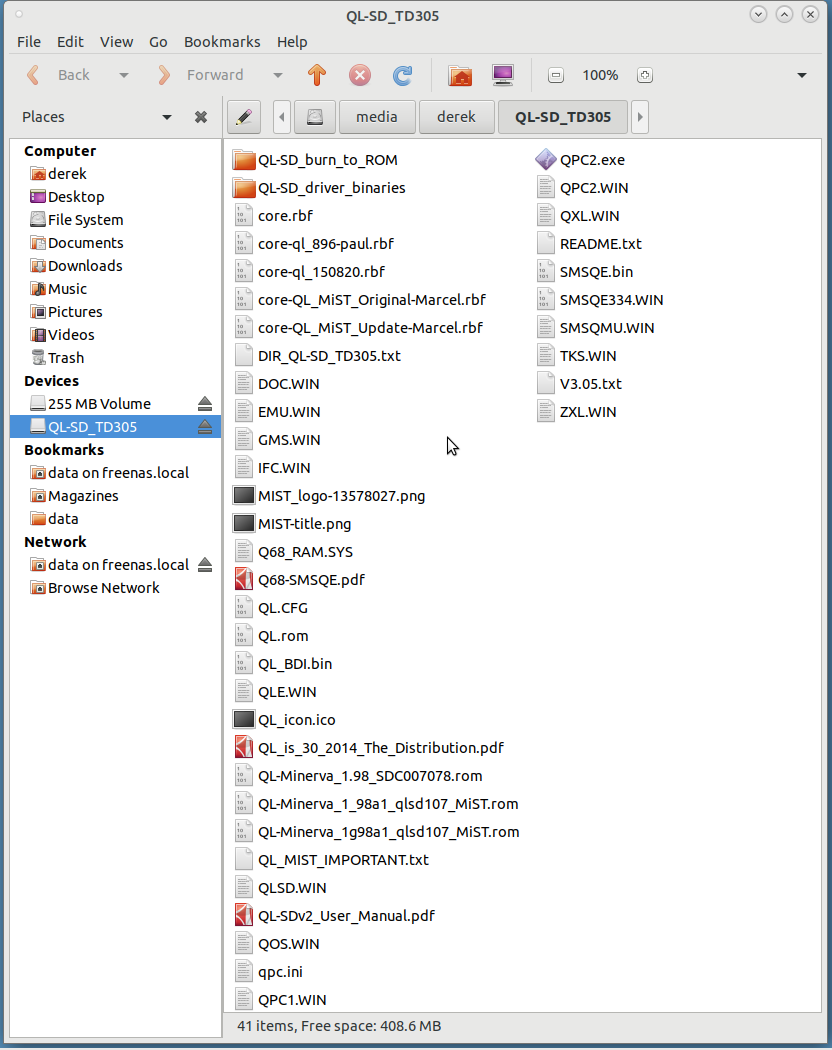Open Videos in sidebar
Screen dimensions: 832x1050
click(x=62, y=335)
